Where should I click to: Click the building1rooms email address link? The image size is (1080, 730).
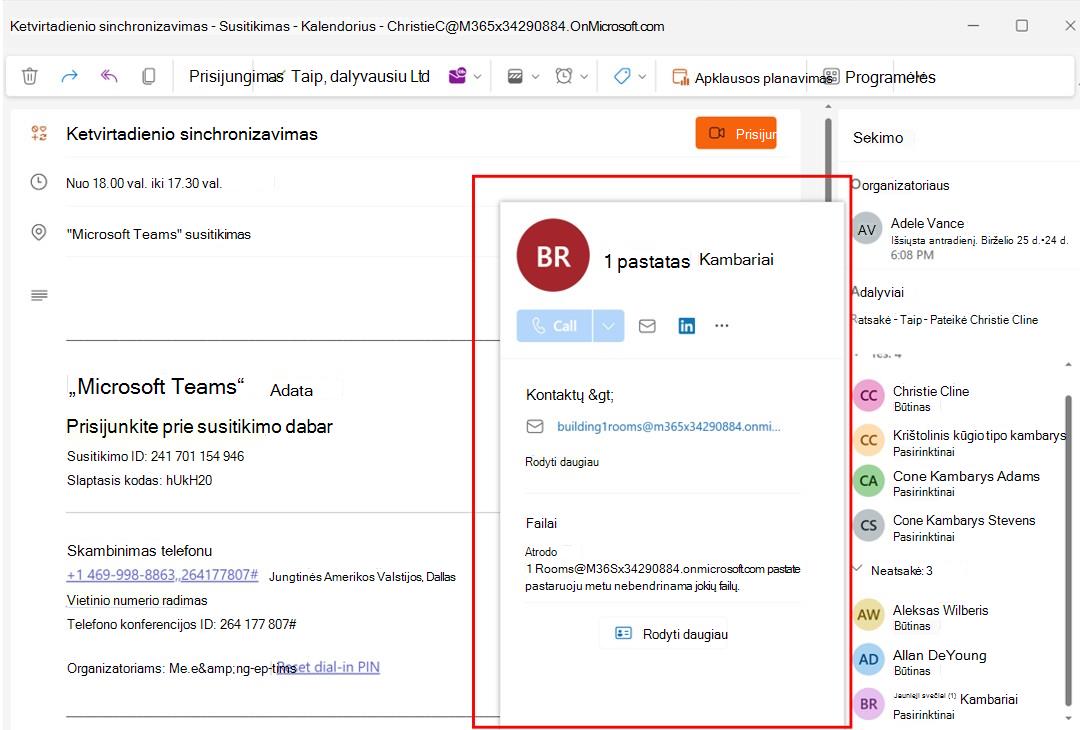click(x=669, y=426)
